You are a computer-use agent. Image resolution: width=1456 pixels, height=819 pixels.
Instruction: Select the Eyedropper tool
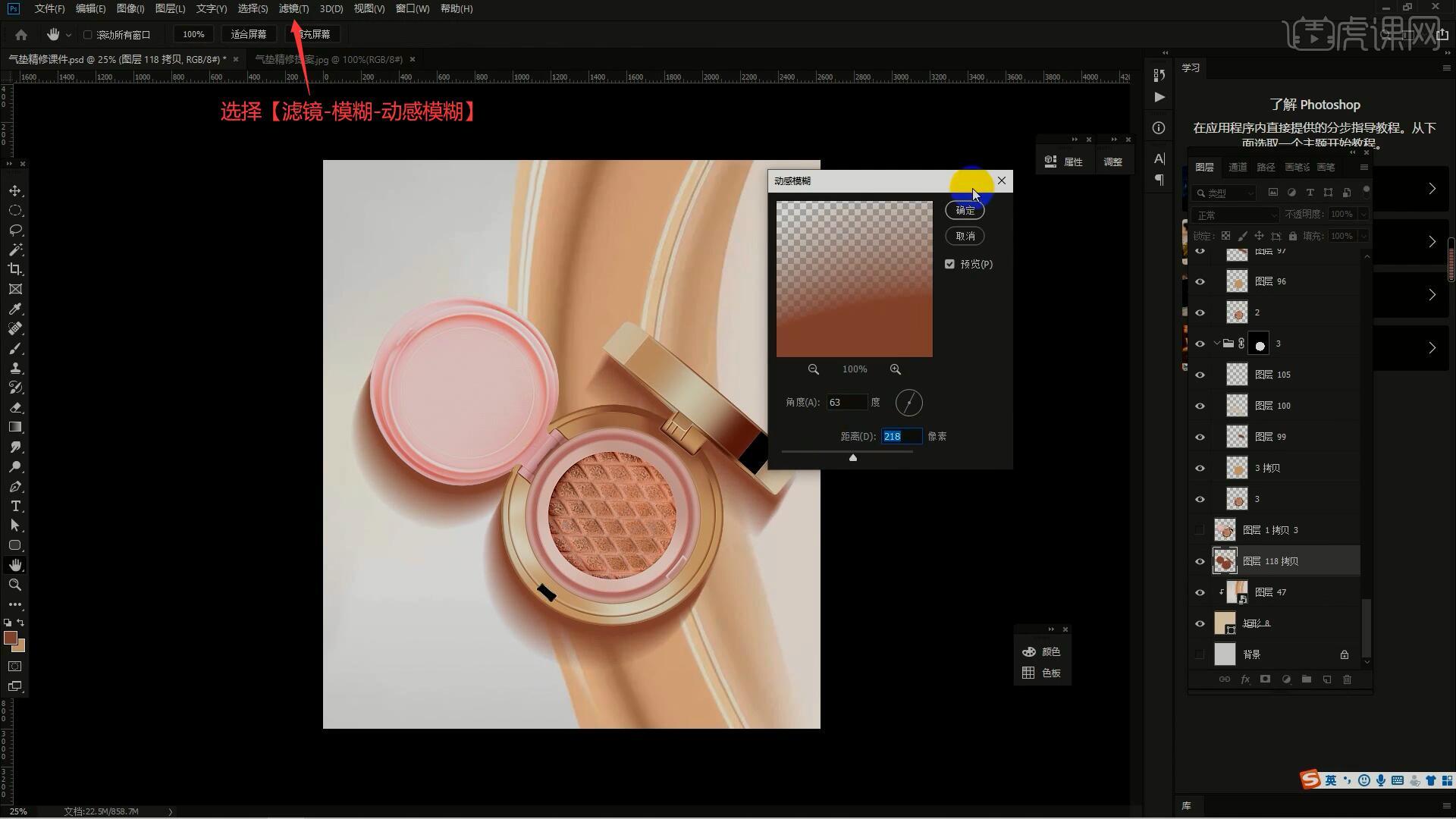[x=15, y=309]
